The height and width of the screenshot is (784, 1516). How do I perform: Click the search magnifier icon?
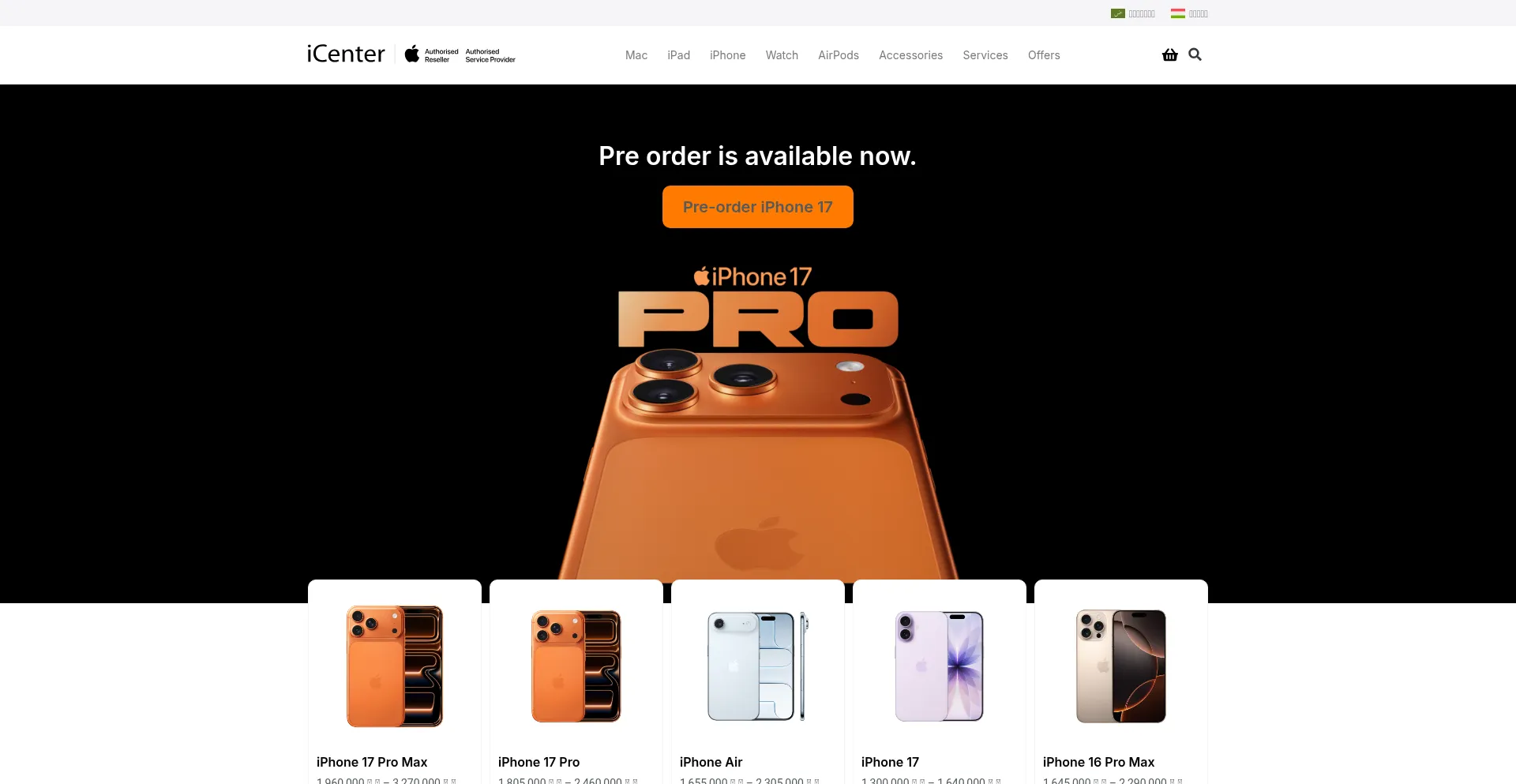pyautogui.click(x=1195, y=54)
